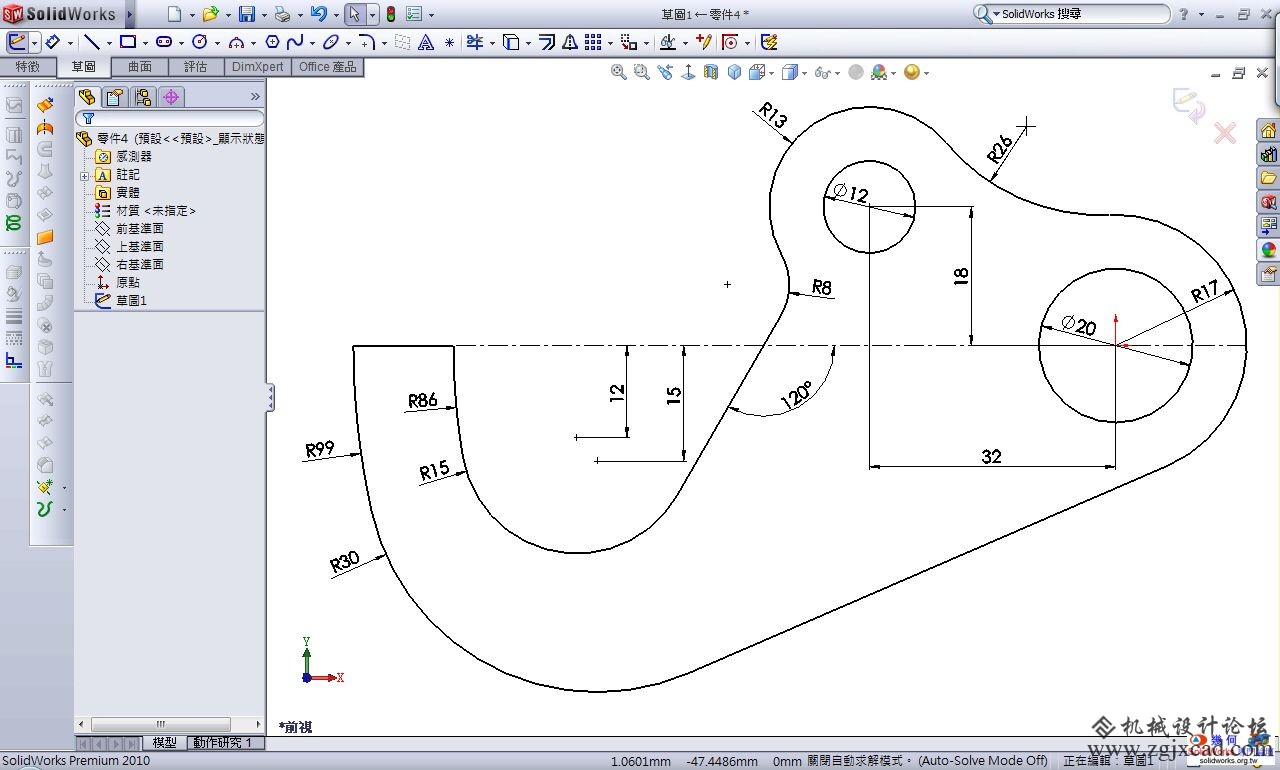The image size is (1280, 770).
Task: Open the ConfigurationManager tab icon
Action: tap(143, 97)
